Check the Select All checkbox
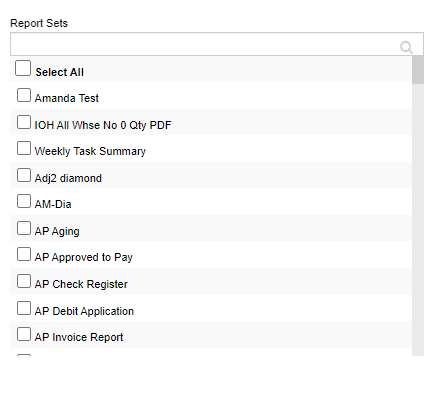This screenshot has height=410, width=439. (23, 68)
